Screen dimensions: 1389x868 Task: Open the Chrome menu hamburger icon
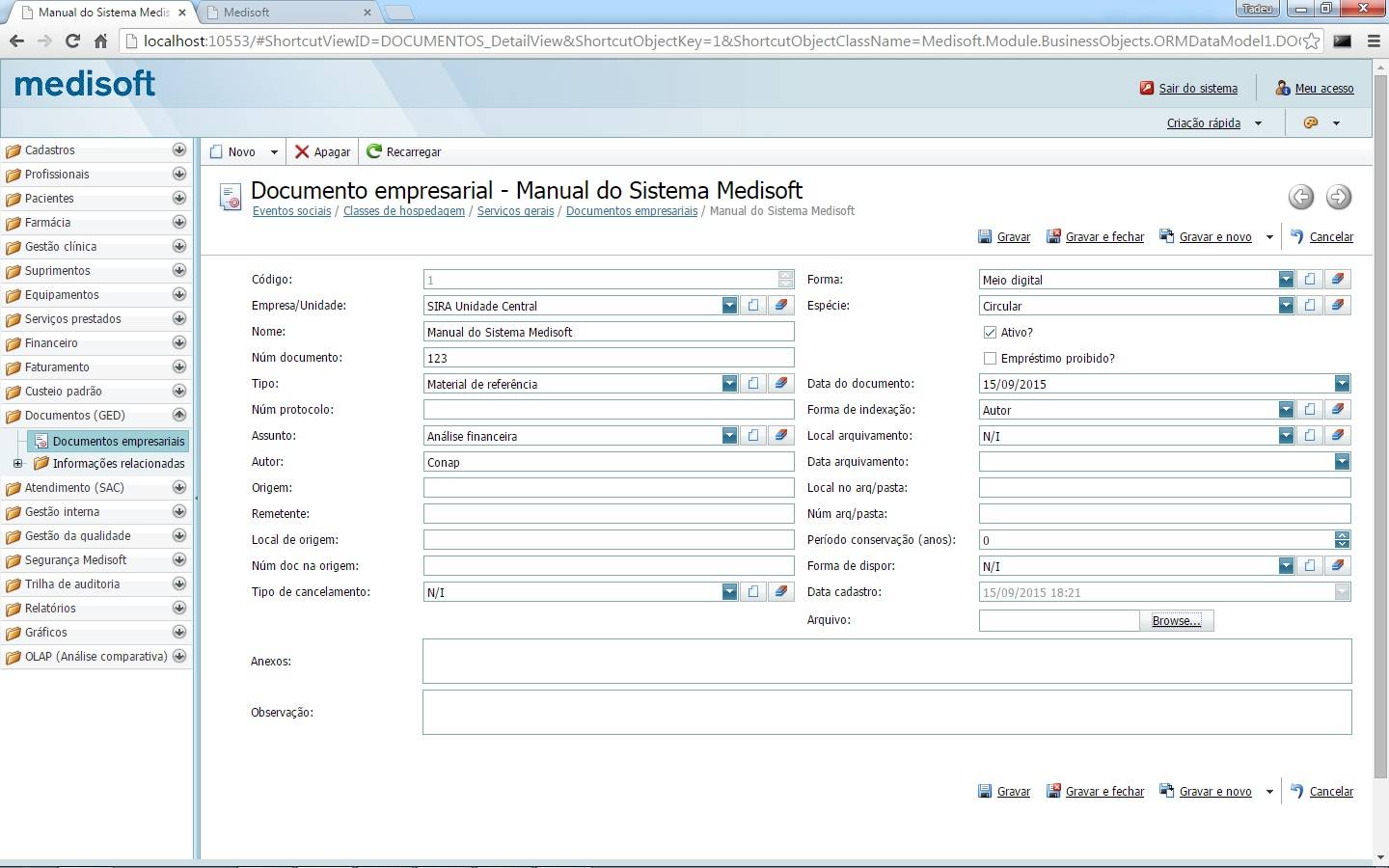point(1374,41)
